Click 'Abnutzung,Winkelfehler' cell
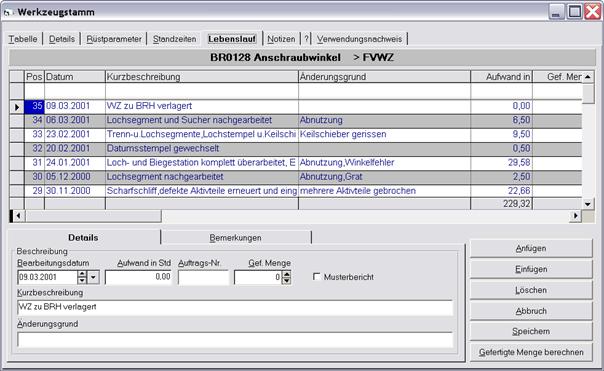 384,163
